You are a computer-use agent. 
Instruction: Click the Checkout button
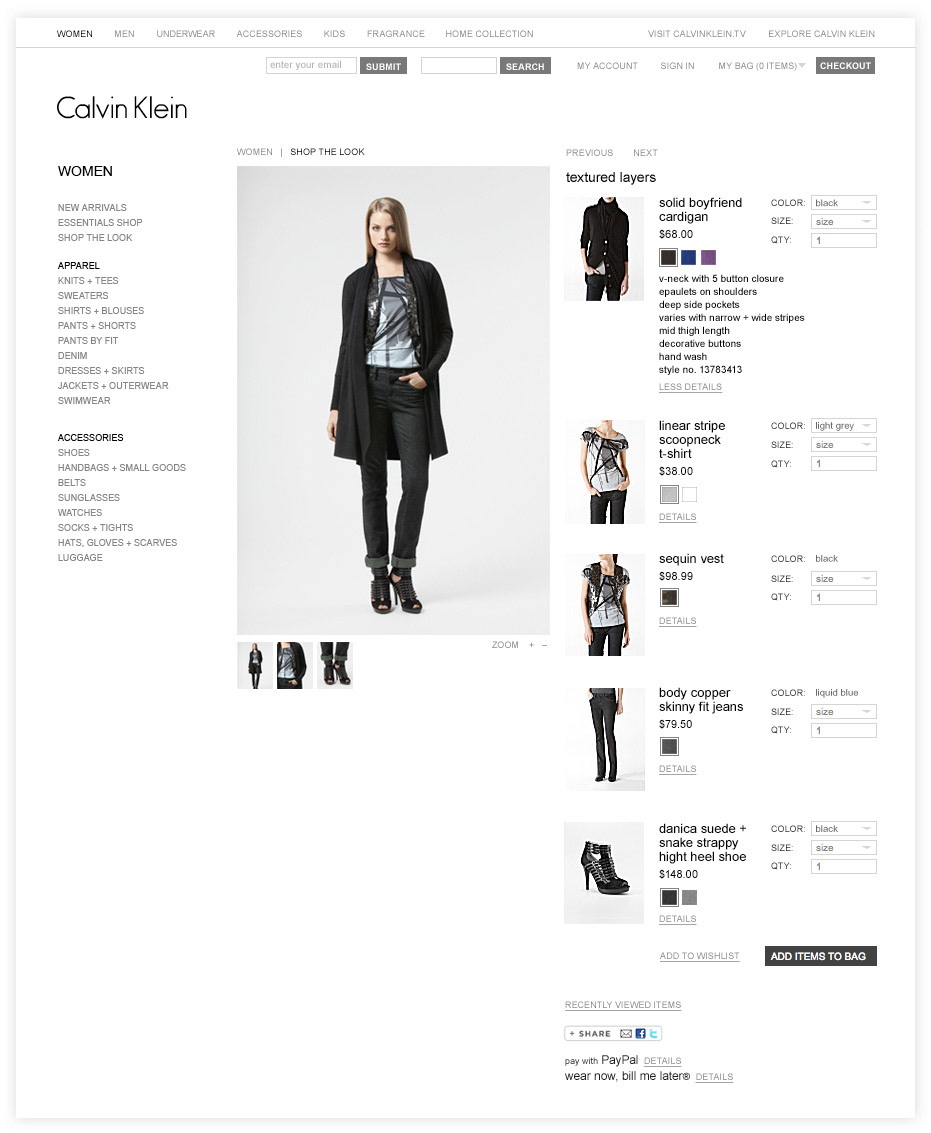click(x=845, y=66)
